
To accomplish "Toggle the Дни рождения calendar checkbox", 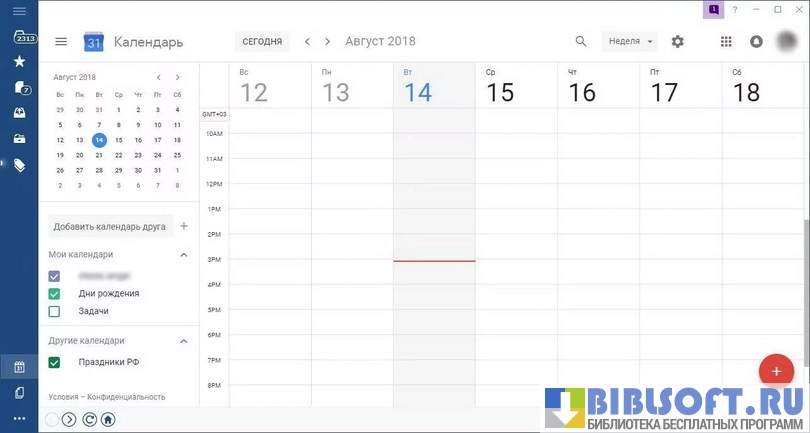I will point(55,293).
